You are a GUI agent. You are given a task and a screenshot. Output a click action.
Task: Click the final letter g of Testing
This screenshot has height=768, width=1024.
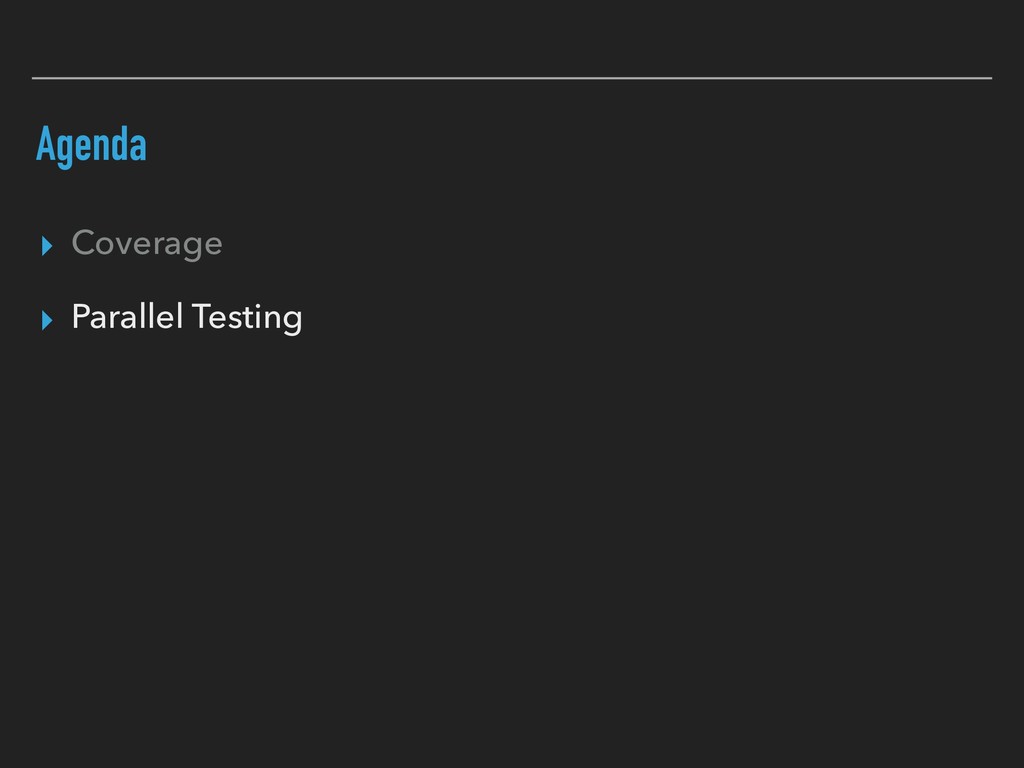pyautogui.click(x=292, y=323)
